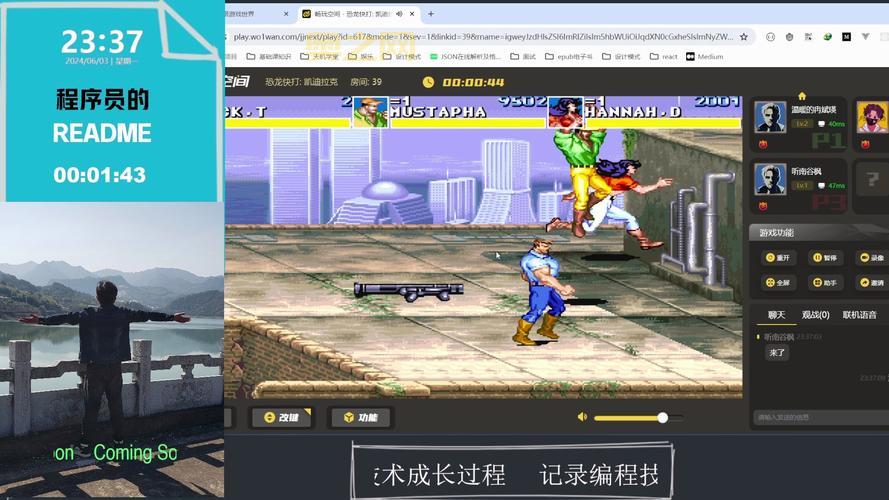
Task: Bookmark page with the star icon
Action: click(x=744, y=37)
